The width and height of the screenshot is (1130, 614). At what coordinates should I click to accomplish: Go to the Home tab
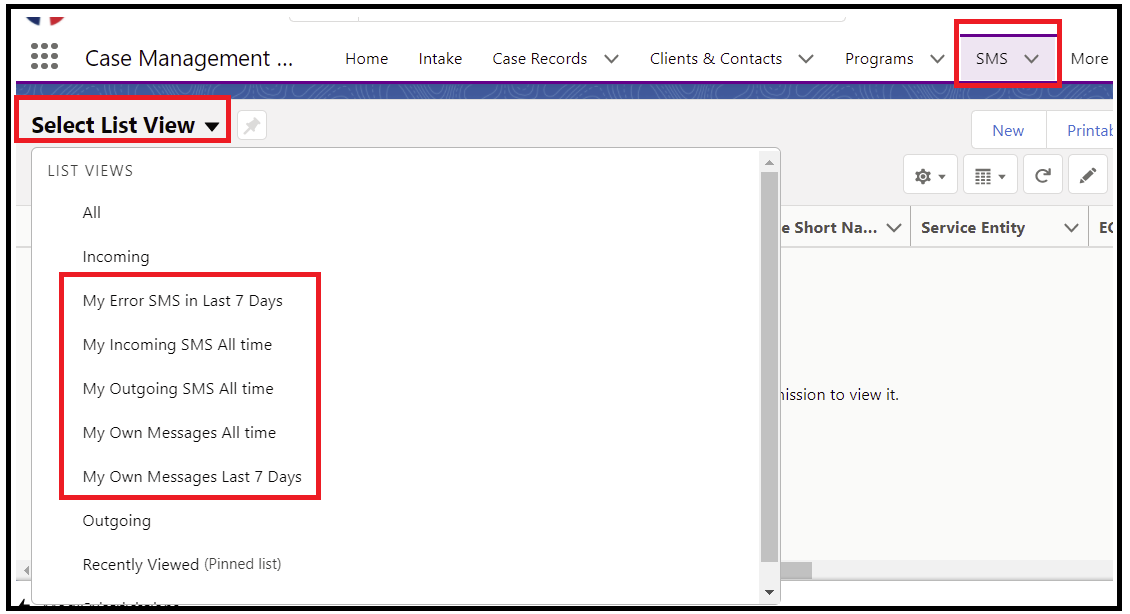pyautogui.click(x=366, y=59)
